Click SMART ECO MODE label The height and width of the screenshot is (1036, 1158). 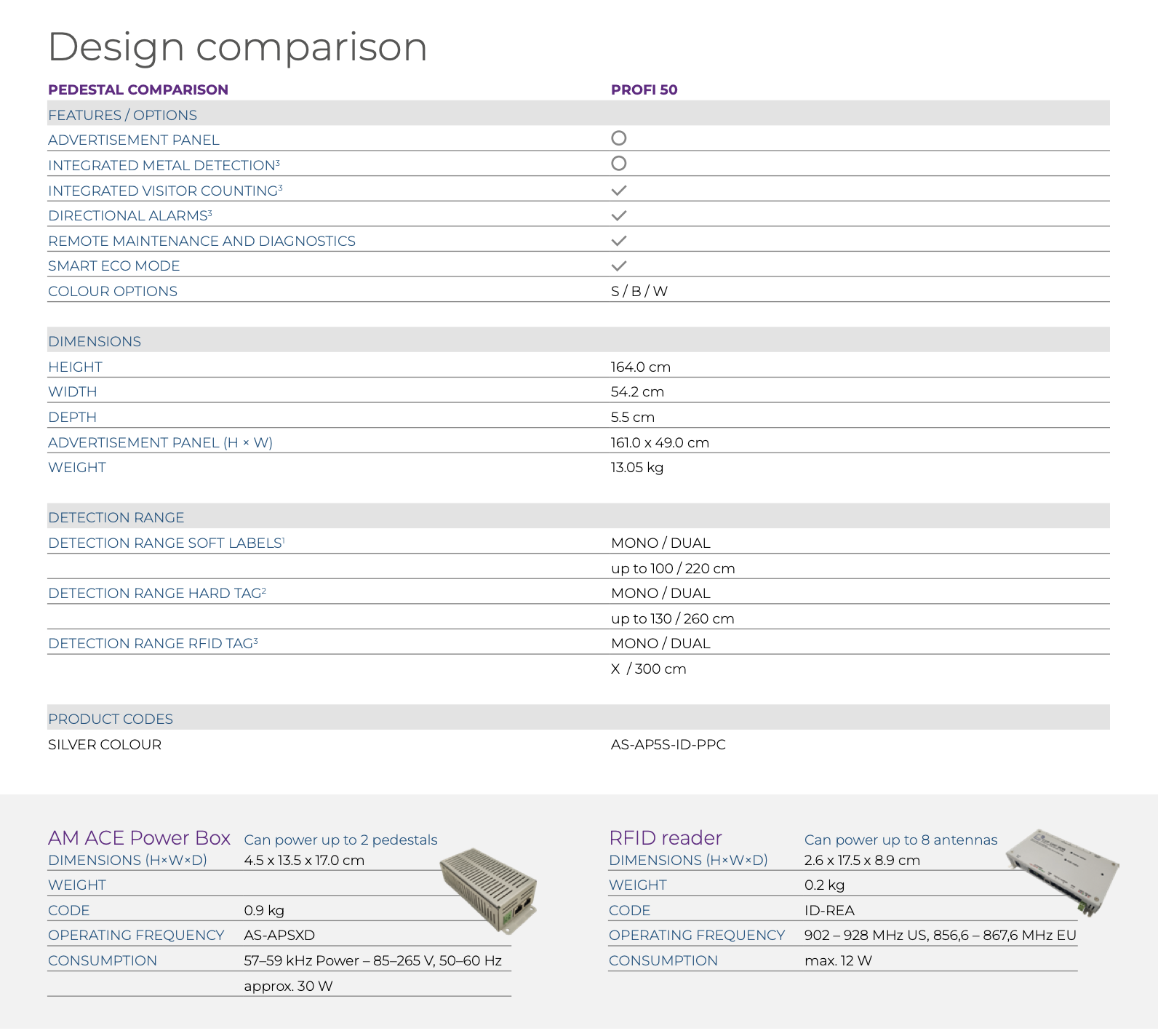(113, 266)
